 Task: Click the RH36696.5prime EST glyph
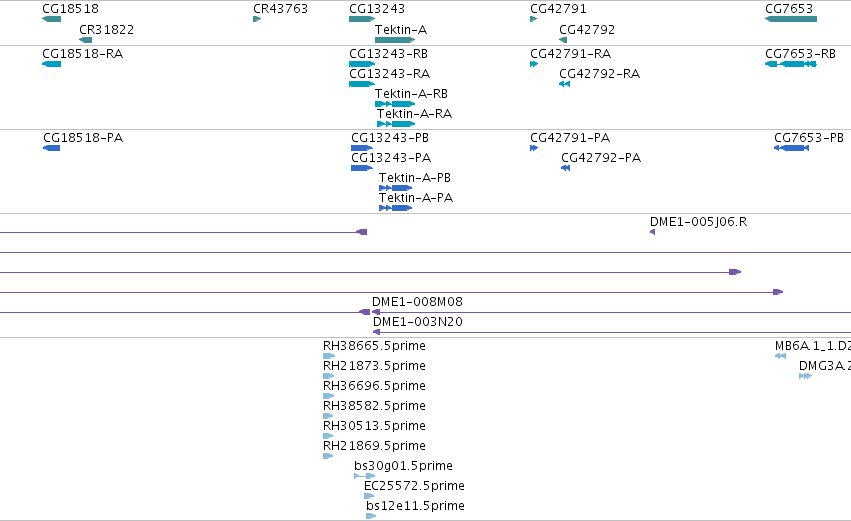click(328, 396)
